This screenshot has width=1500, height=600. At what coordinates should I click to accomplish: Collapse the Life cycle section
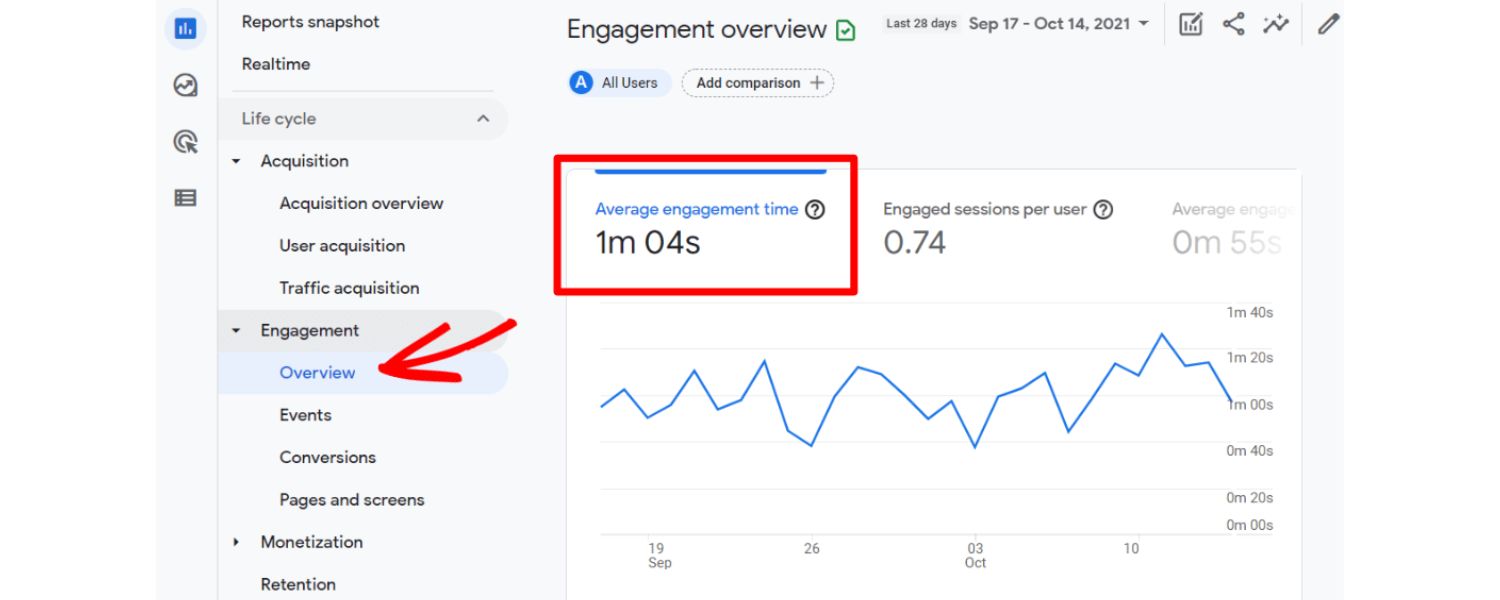pyautogui.click(x=483, y=119)
